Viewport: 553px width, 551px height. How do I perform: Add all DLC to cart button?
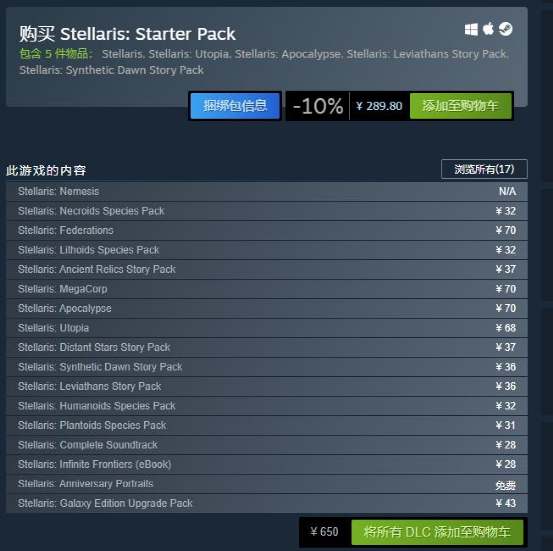(x=437, y=532)
